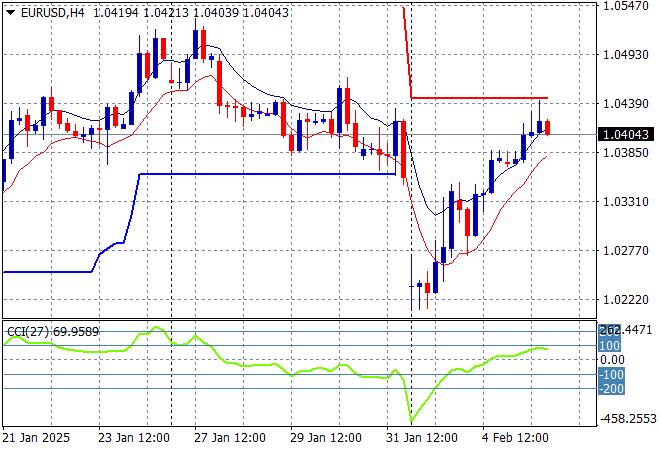The image size is (660, 450).
Task: Click the triangle arrow beside EURUSD,H4
Action: click(x=10, y=11)
